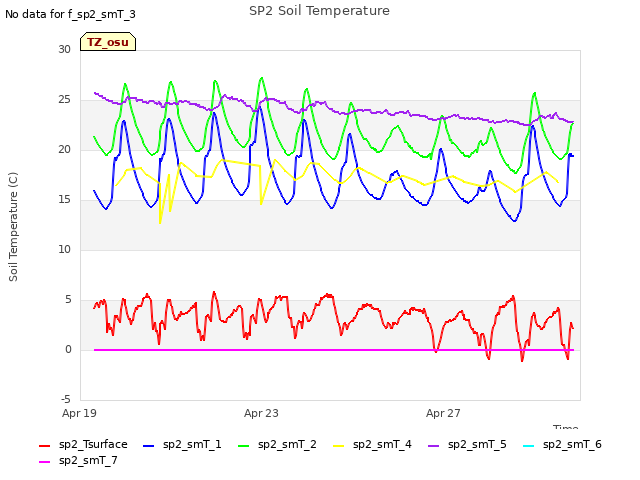Click the magenta sp2_smT_7 legend swatch

click(44, 462)
